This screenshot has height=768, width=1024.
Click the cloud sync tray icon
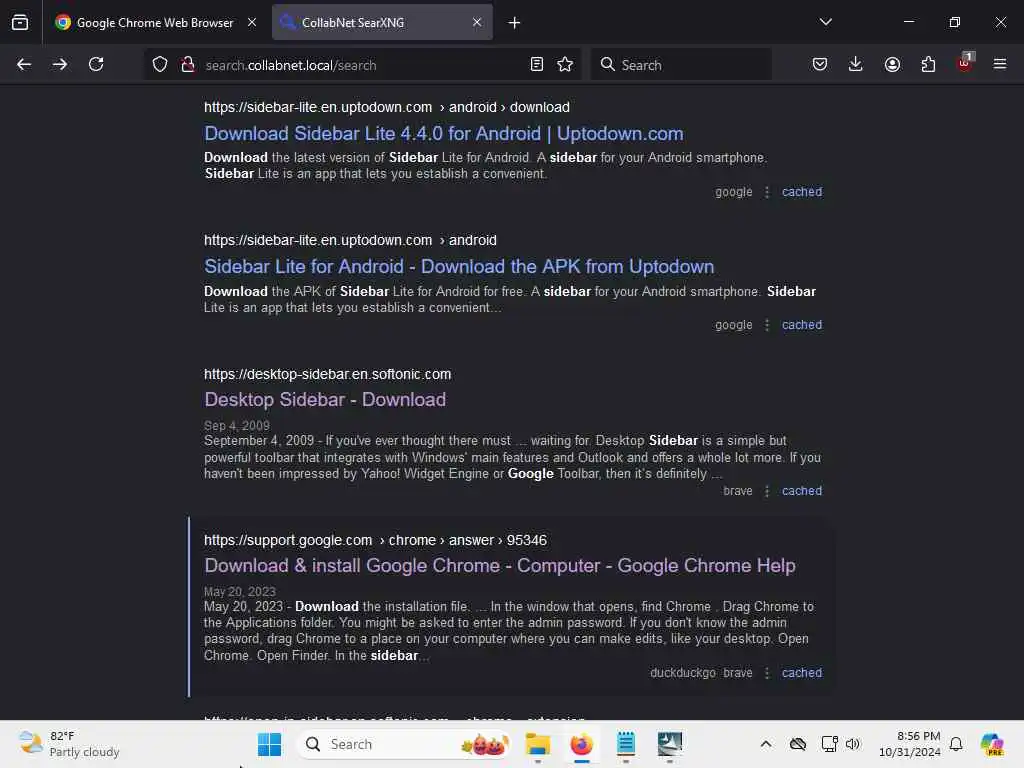[797, 744]
